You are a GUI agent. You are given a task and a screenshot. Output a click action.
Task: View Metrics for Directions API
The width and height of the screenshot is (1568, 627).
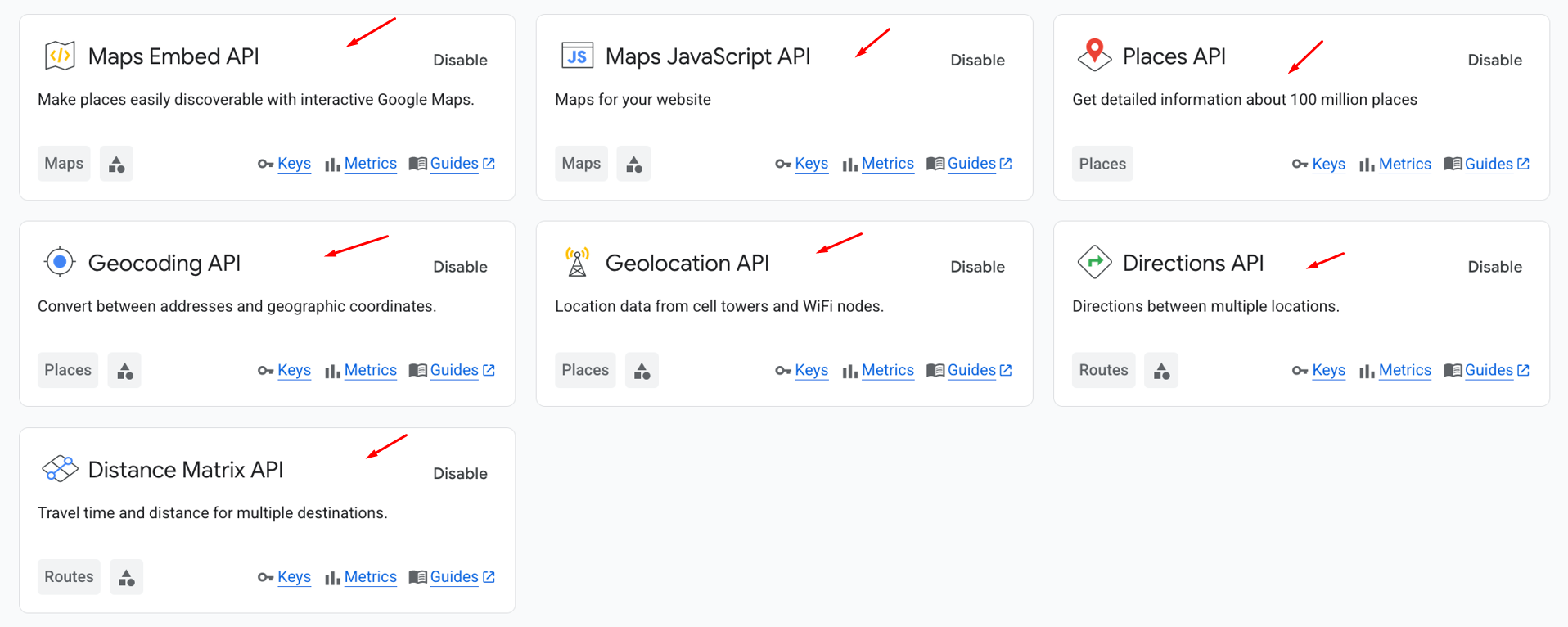click(x=1404, y=370)
